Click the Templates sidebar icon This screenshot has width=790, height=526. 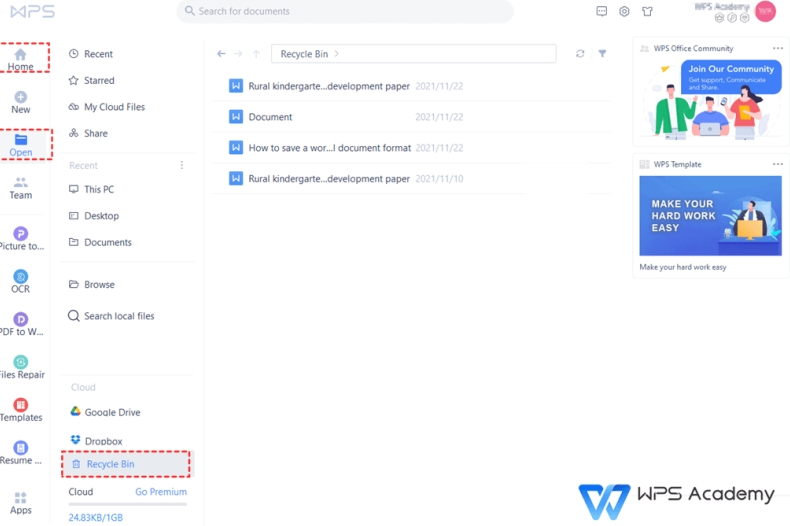point(20,410)
